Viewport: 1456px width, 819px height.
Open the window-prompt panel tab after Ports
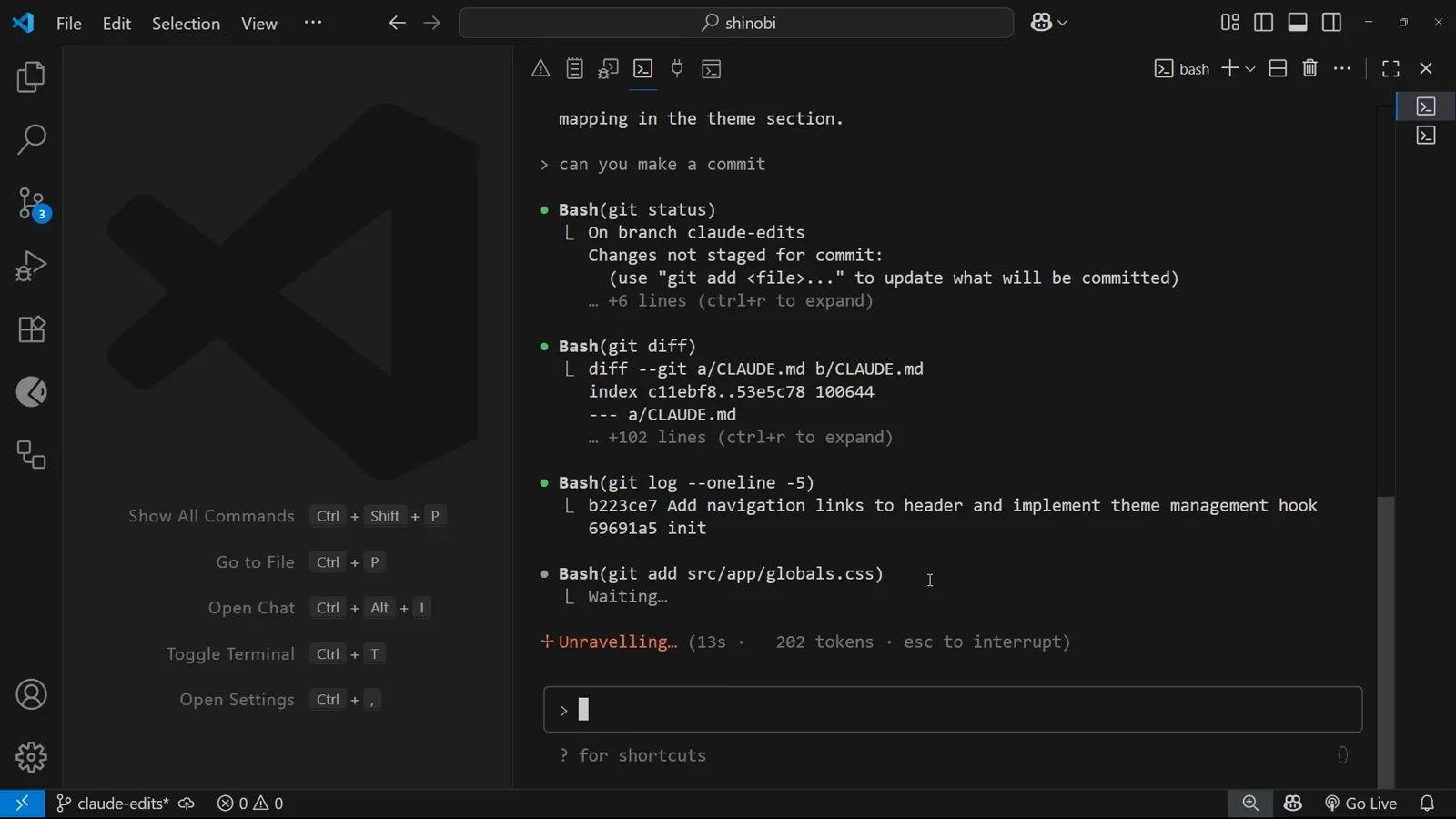click(712, 68)
